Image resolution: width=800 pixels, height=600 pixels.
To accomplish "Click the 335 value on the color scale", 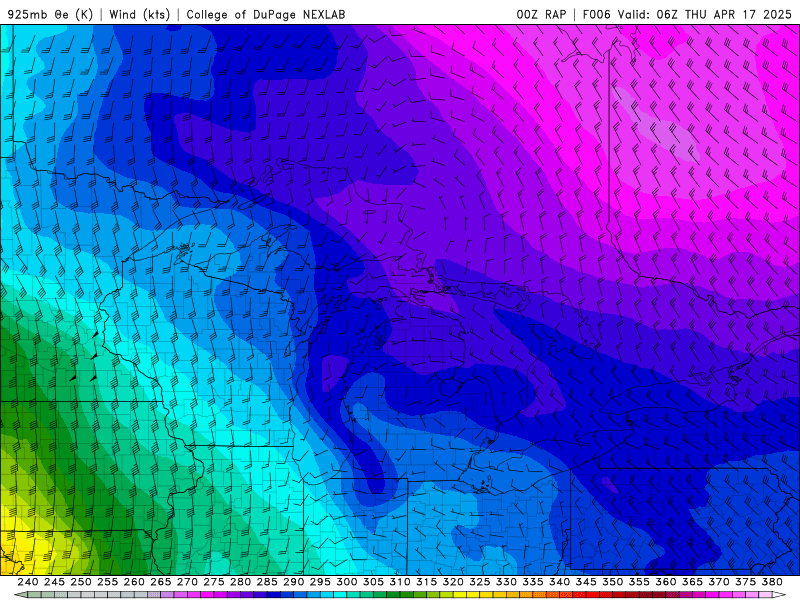I will pos(533,582).
